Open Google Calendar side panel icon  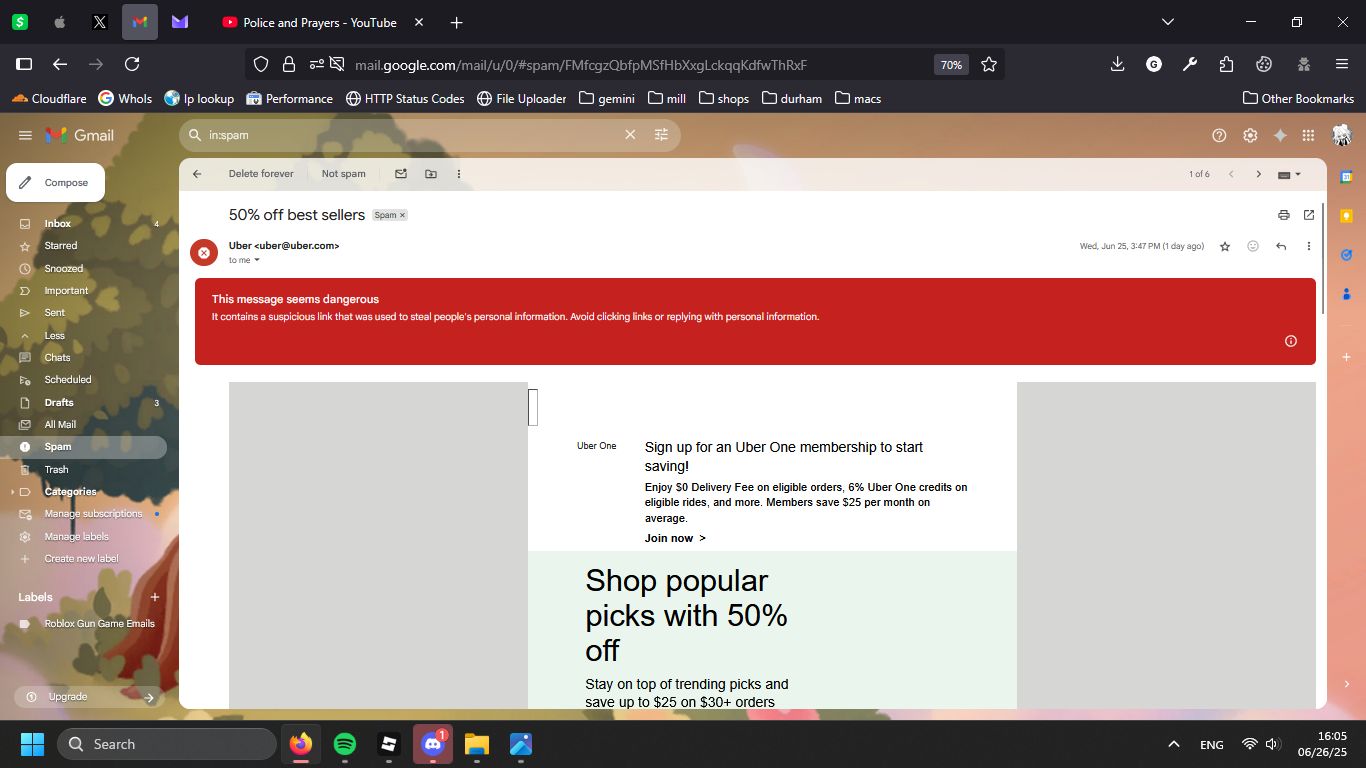1347,177
